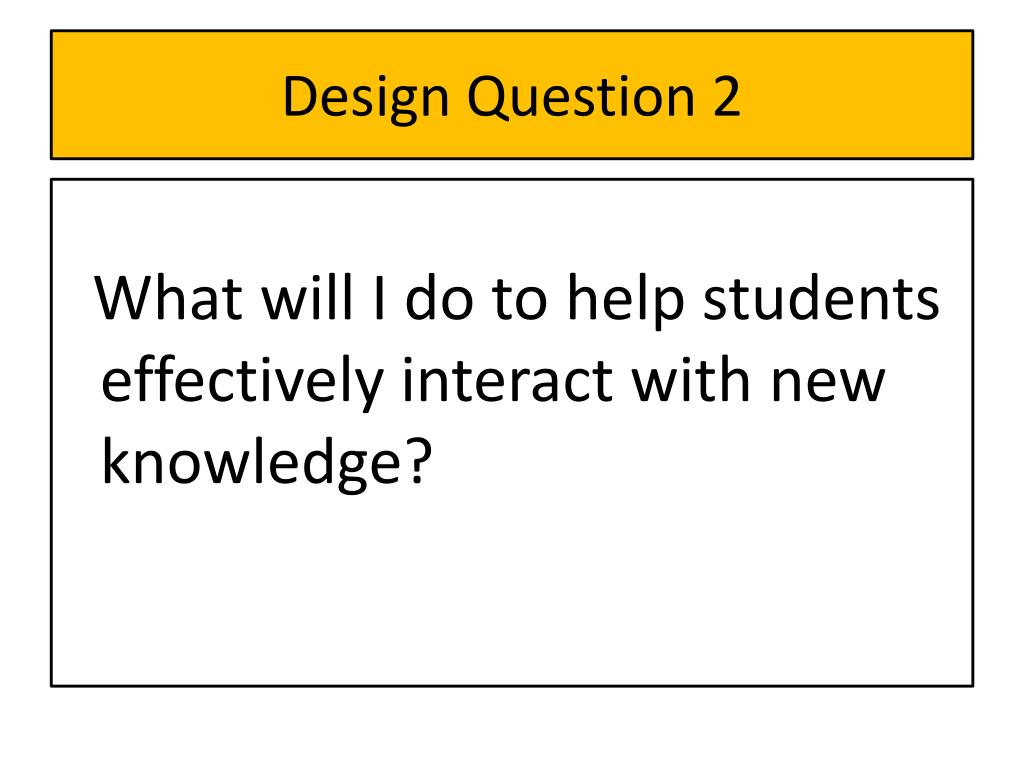Click the word 'will' in the body text
Image resolution: width=1024 pixels, height=768 pixels.
tap(307, 297)
